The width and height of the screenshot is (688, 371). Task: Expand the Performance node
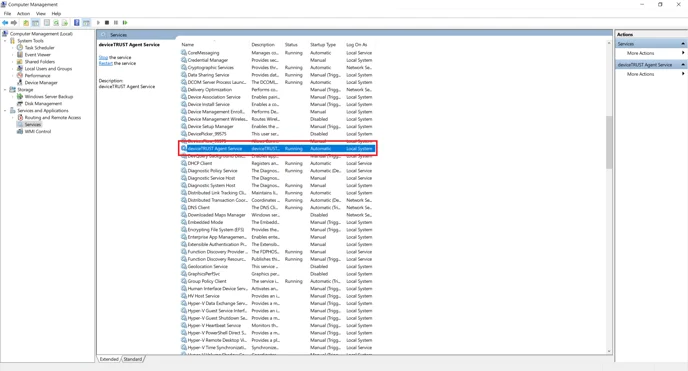coord(13,75)
